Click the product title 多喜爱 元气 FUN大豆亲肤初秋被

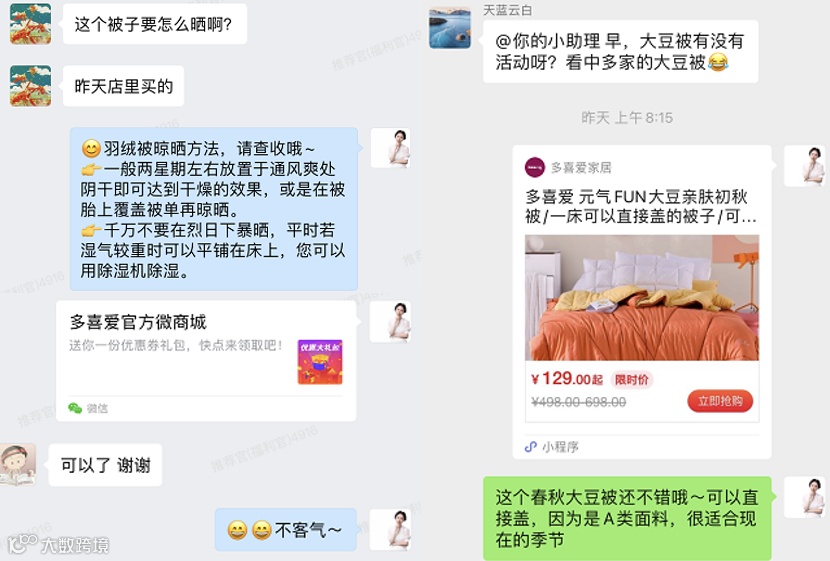[x=640, y=206]
